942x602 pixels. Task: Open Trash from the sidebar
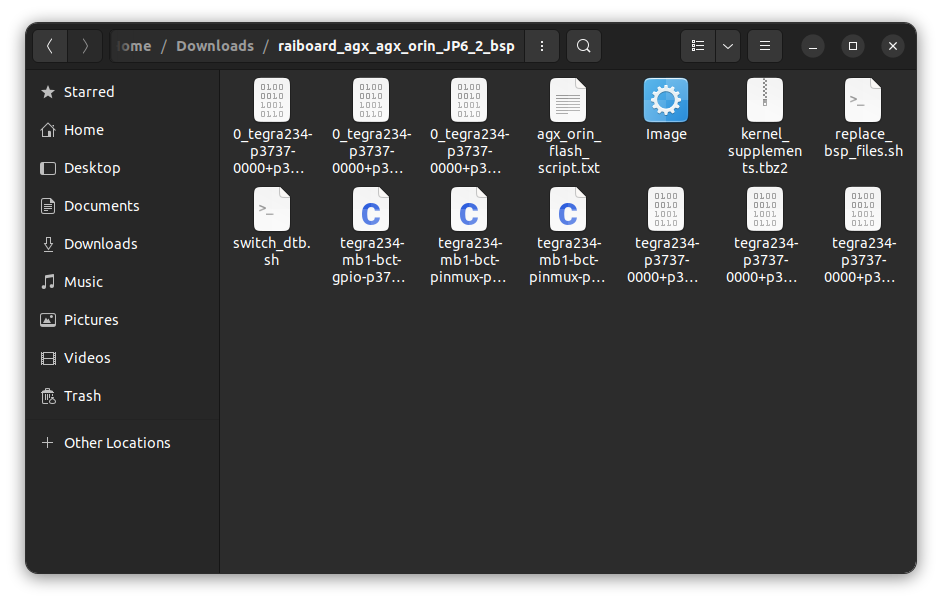[123, 396]
